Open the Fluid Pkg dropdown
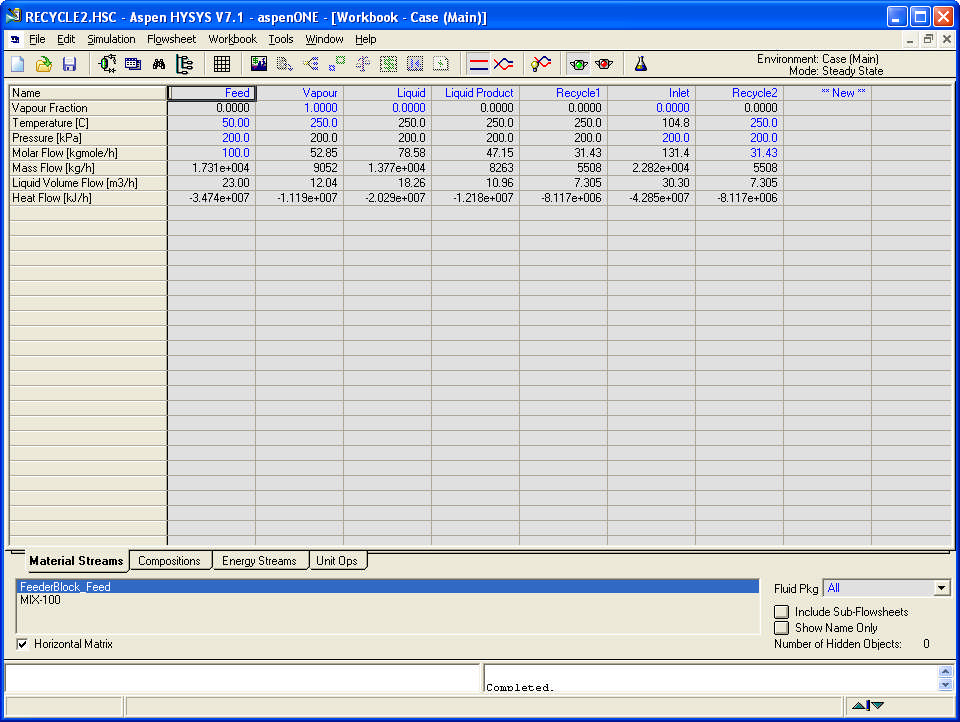The height and width of the screenshot is (722, 960). tap(941, 588)
